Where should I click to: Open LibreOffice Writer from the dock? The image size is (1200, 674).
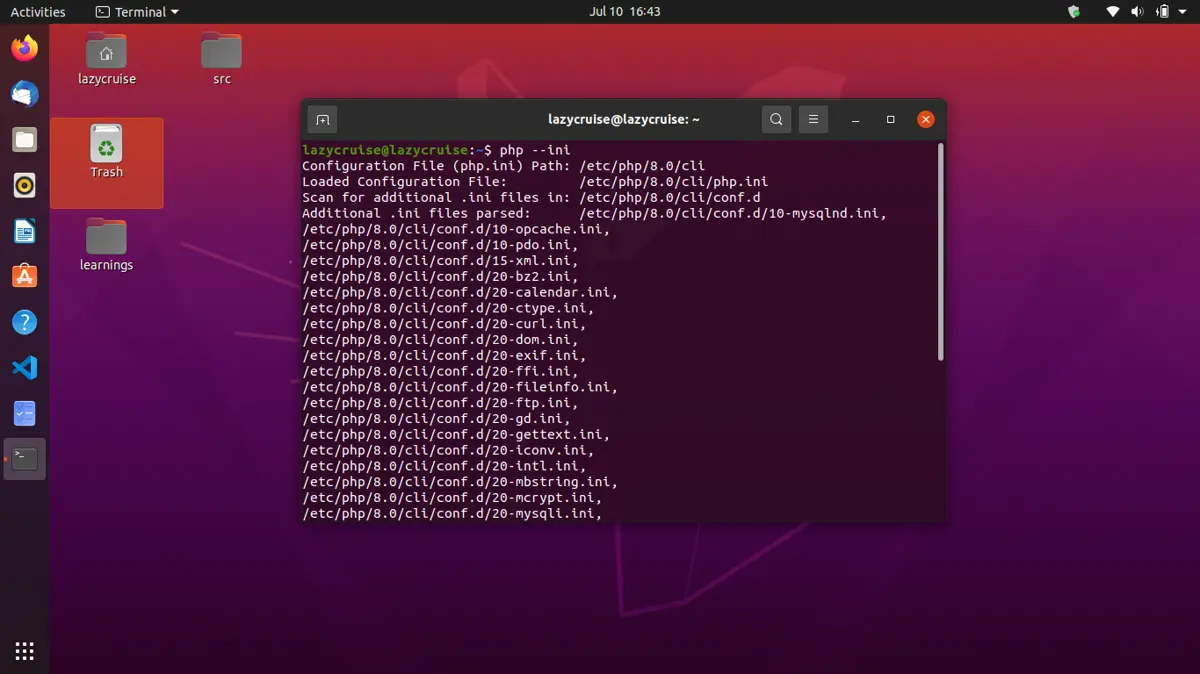click(x=25, y=231)
